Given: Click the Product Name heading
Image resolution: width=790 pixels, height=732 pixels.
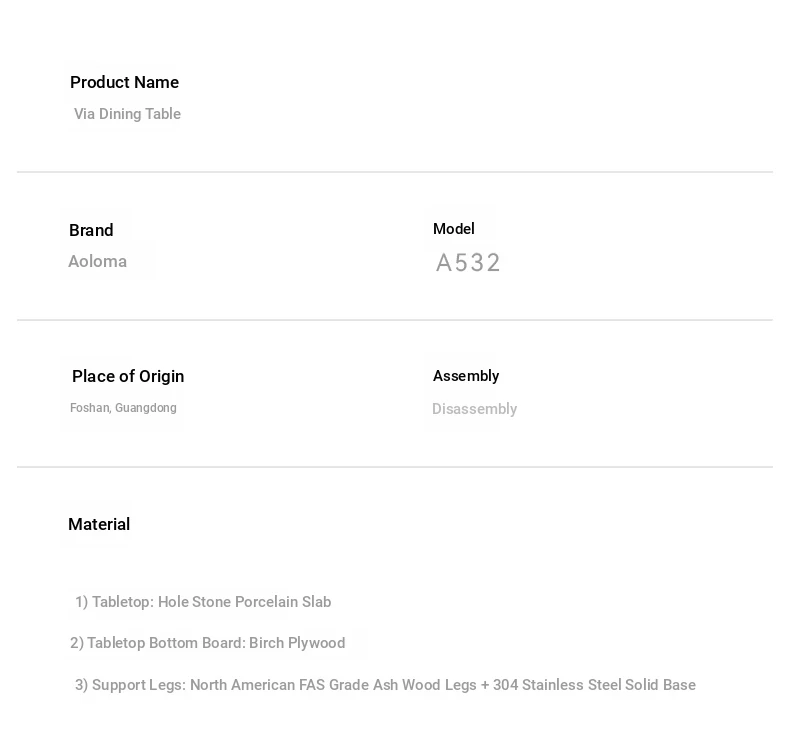Looking at the screenshot, I should (x=124, y=82).
